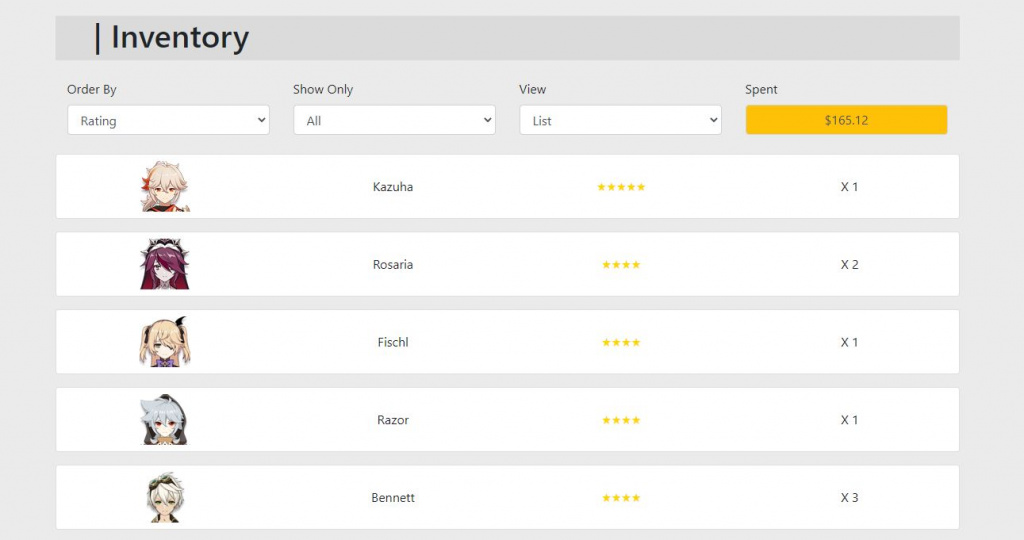Click Bennett's four-star rating
This screenshot has width=1024, height=540.
621,498
